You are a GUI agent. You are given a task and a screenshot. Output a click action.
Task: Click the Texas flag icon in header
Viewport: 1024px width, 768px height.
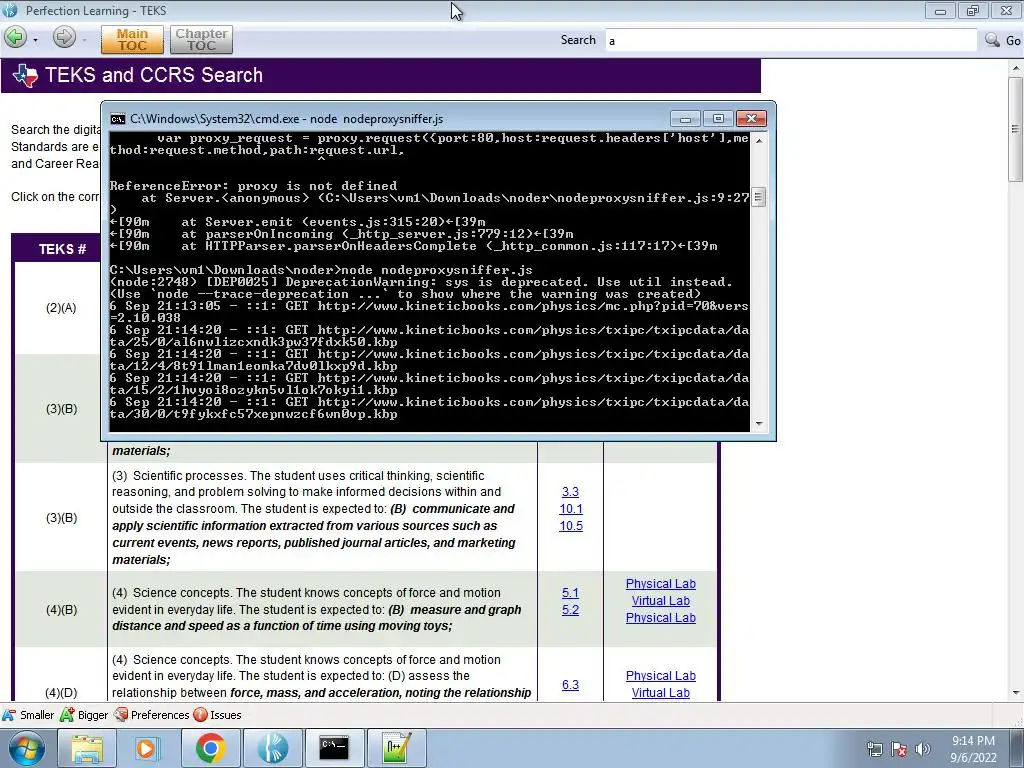(25, 76)
